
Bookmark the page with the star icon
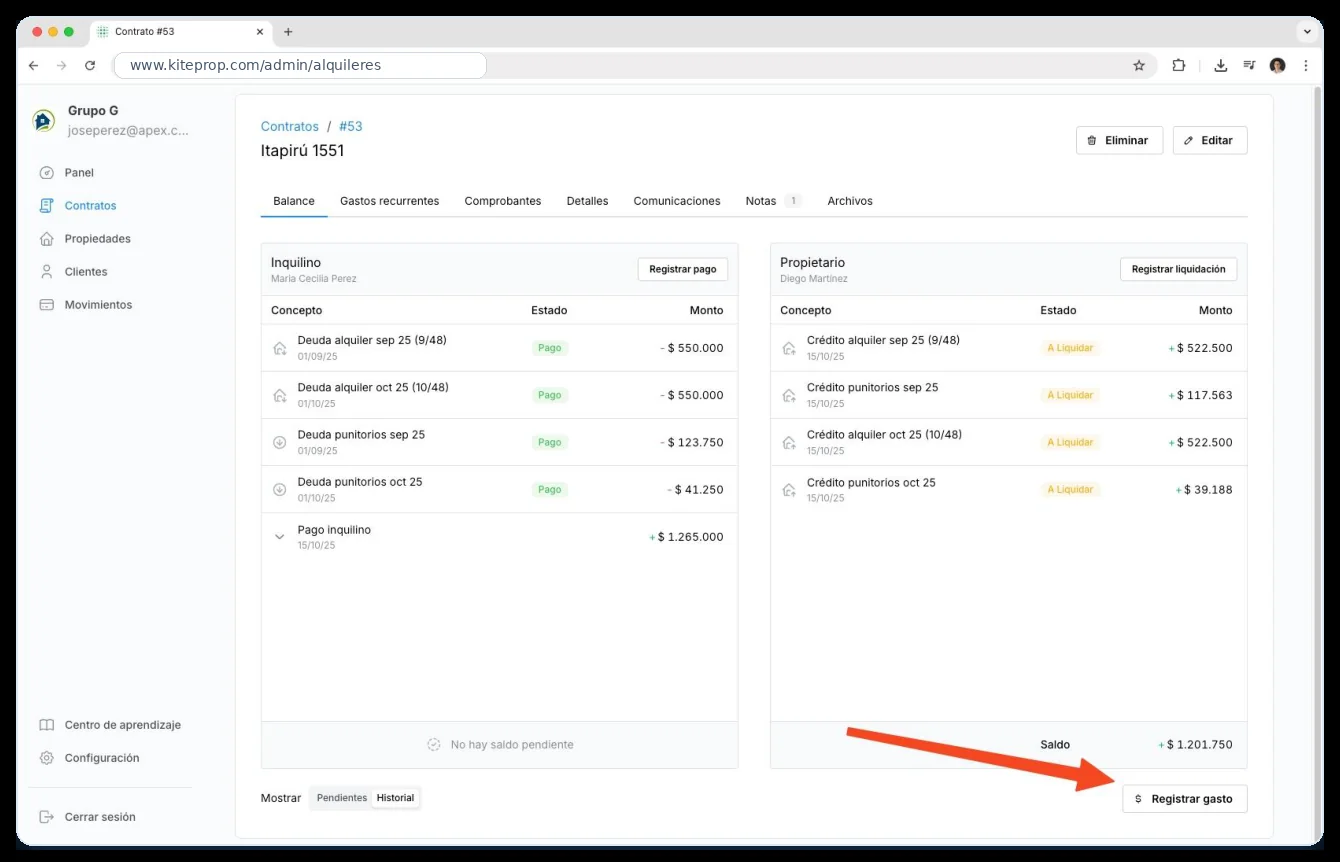(x=1139, y=66)
